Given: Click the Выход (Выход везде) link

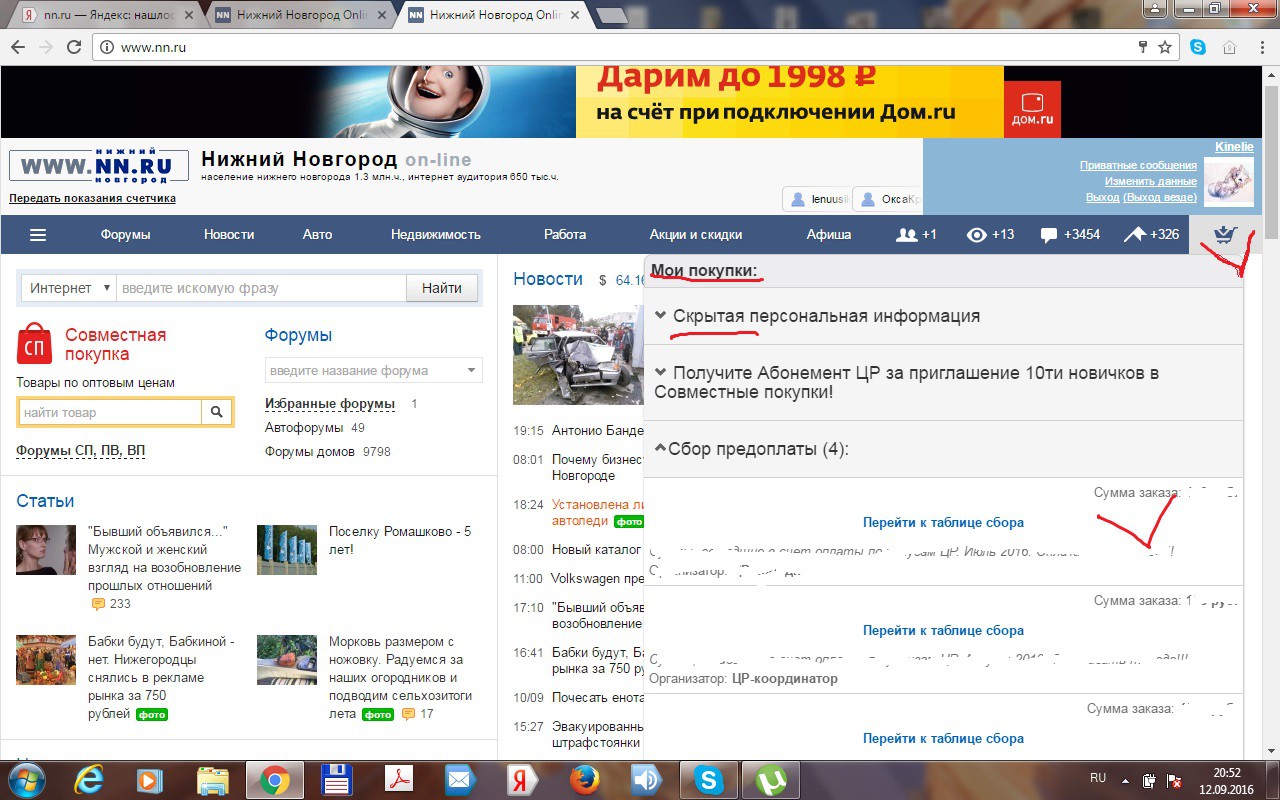Looking at the screenshot, I should 1142,198.
